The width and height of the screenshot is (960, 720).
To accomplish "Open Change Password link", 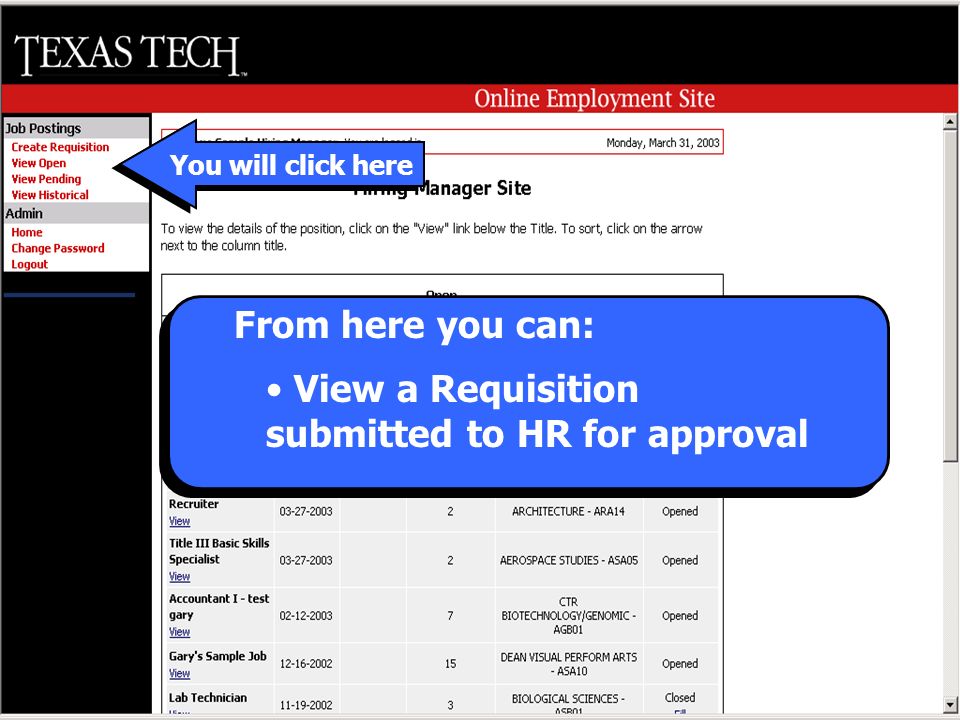I will (58, 248).
